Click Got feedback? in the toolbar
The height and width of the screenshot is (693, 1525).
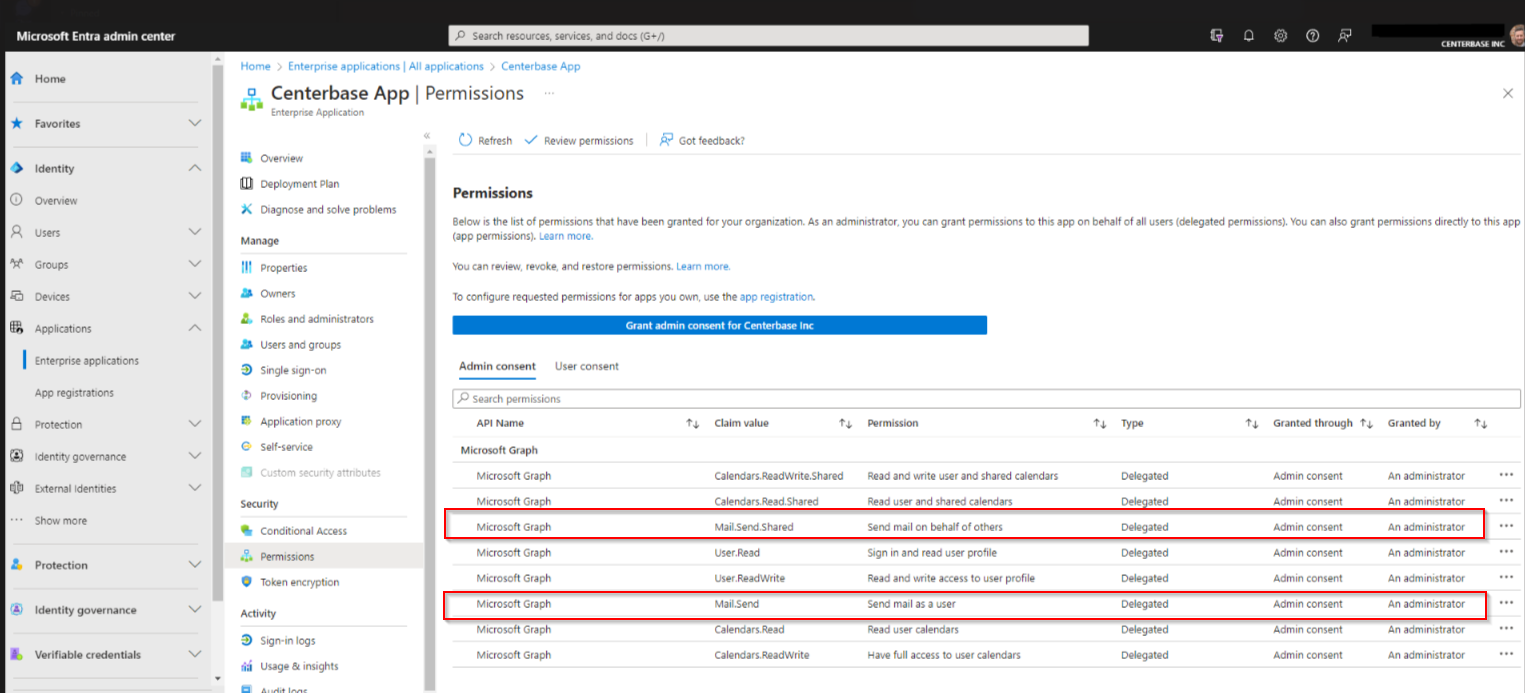tap(702, 141)
